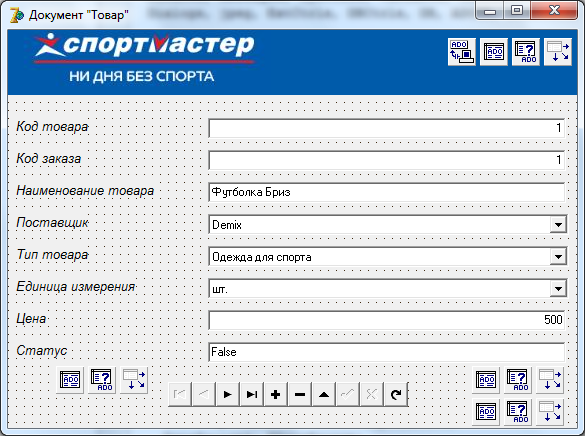Click the Demix value in the Поставщик combo box
Screen dimensions: 585x436
pyautogui.click(x=227, y=225)
